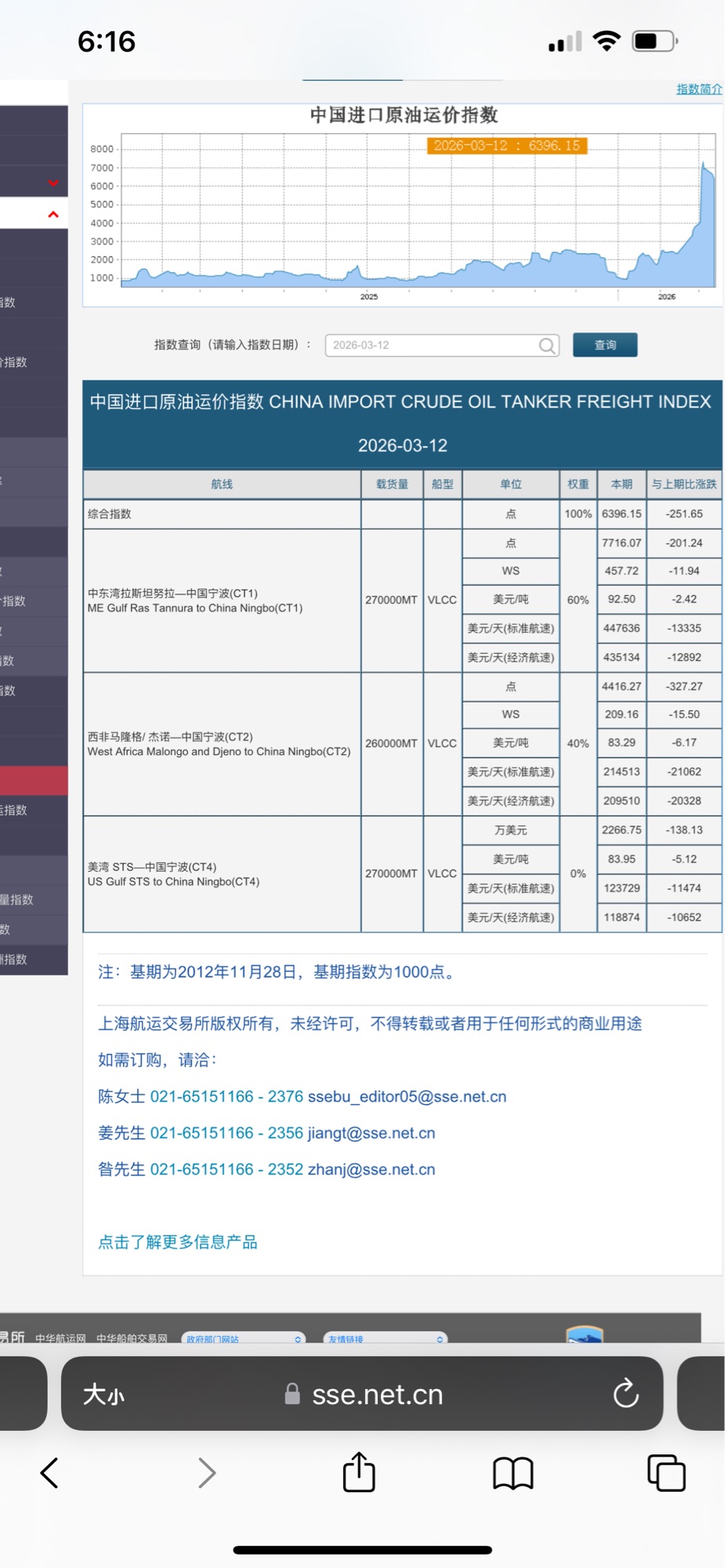Viewport: 725px width, 1568px height.
Task: Click the 2025 marker on chart axis
Action: 369,296
